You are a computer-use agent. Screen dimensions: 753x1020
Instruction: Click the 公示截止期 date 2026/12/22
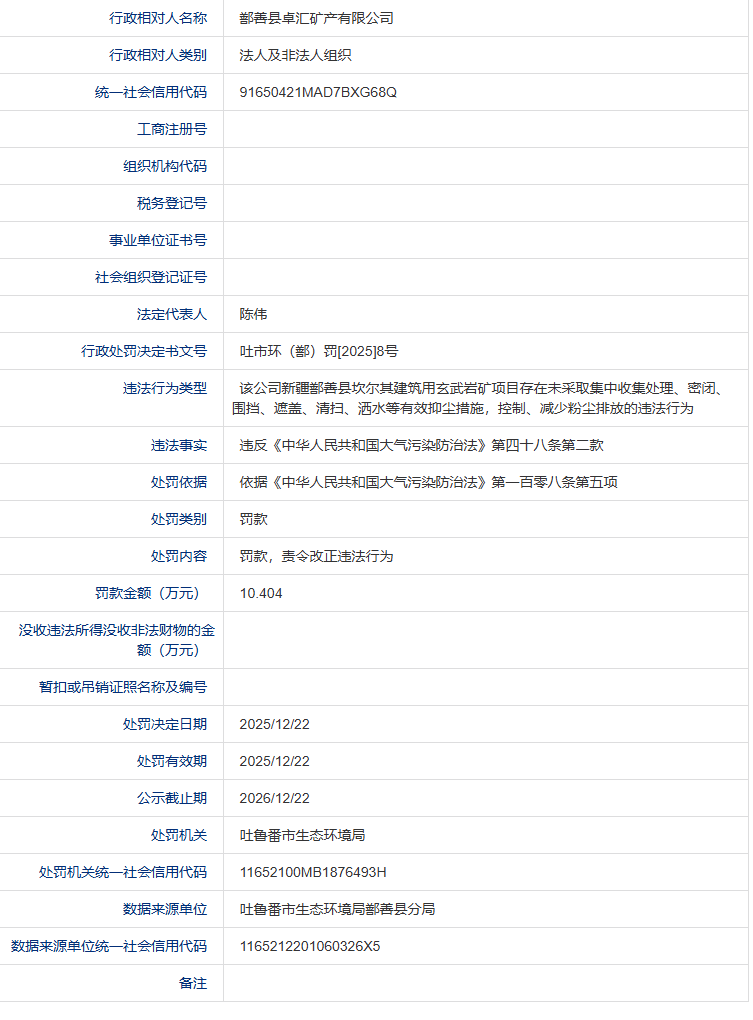coord(274,798)
